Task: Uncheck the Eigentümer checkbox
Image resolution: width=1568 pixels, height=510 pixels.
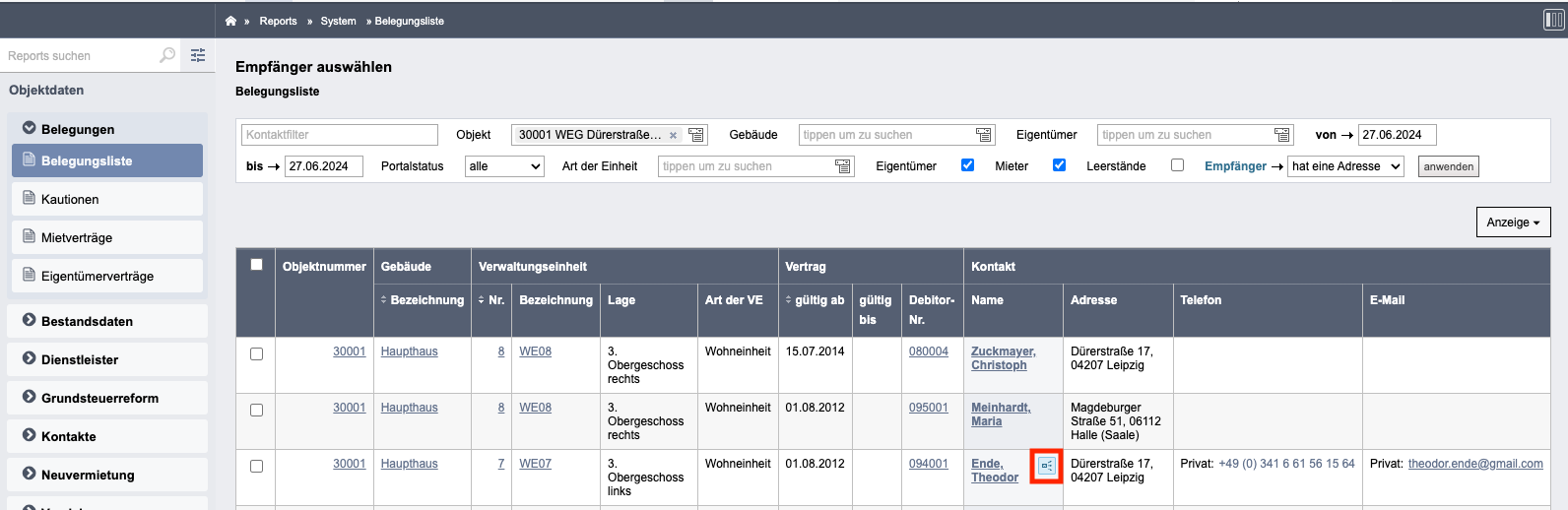Action: [967, 165]
